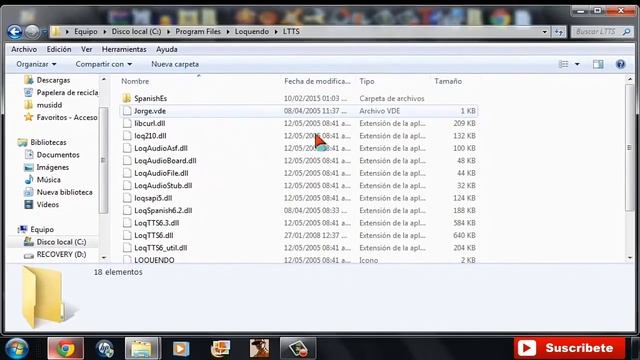Navigate to Equipo in breadcrumb
640x360 pixels.
coord(86,31)
